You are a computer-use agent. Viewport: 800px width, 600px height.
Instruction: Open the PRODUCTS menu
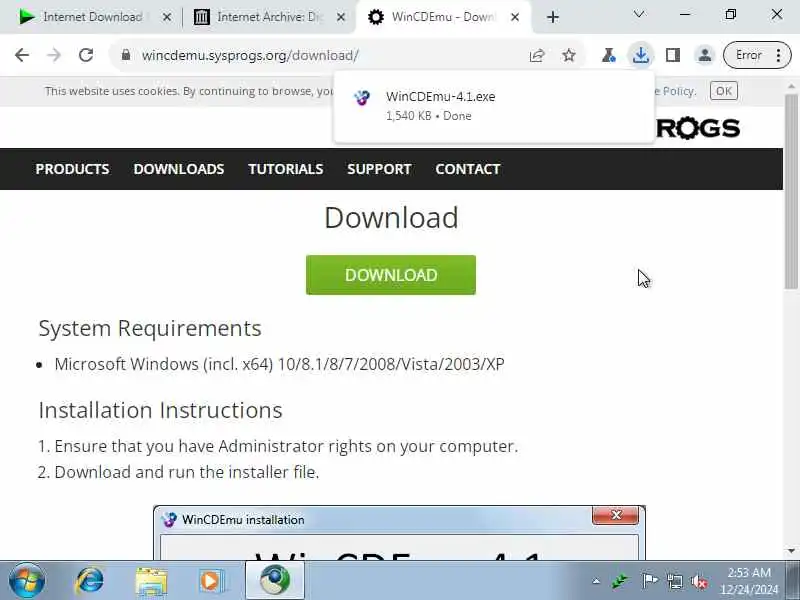pyautogui.click(x=72, y=169)
